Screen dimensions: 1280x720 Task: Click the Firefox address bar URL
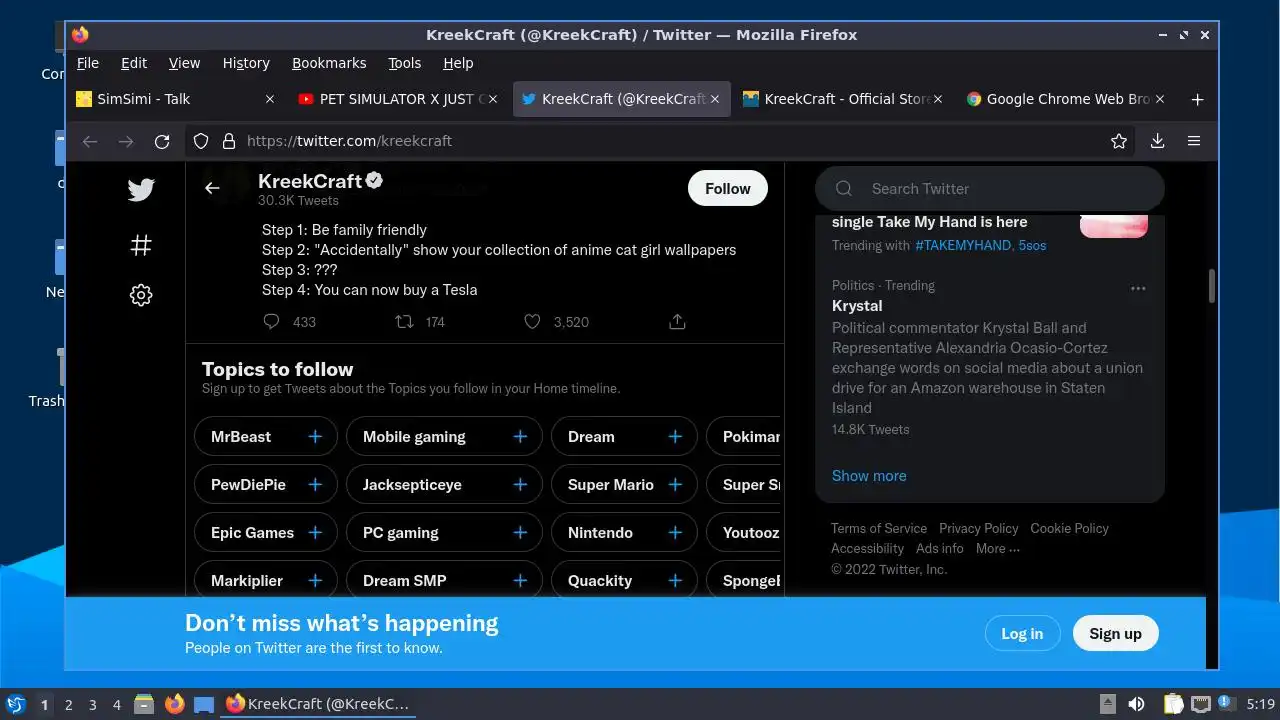(349, 141)
